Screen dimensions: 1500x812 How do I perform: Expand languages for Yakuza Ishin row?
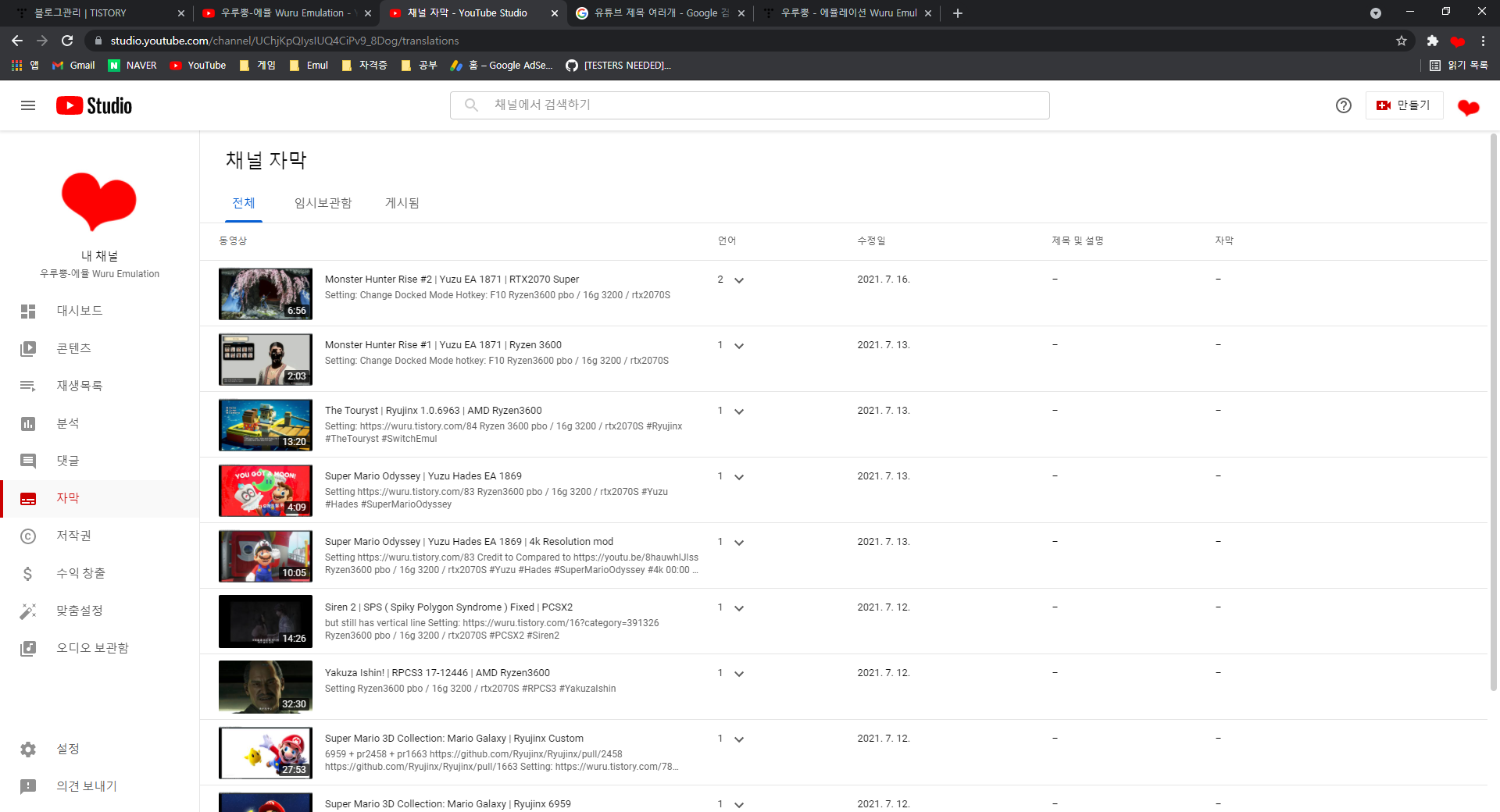coord(739,674)
